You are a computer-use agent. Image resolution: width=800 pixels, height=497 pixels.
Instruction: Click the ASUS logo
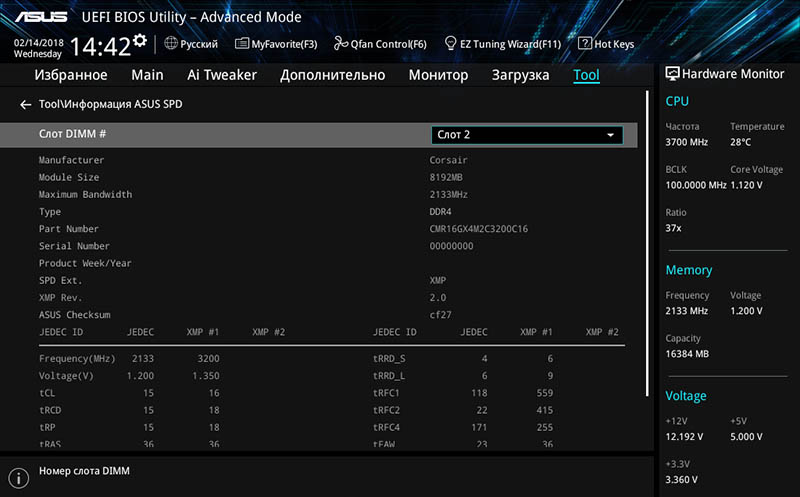point(41,17)
